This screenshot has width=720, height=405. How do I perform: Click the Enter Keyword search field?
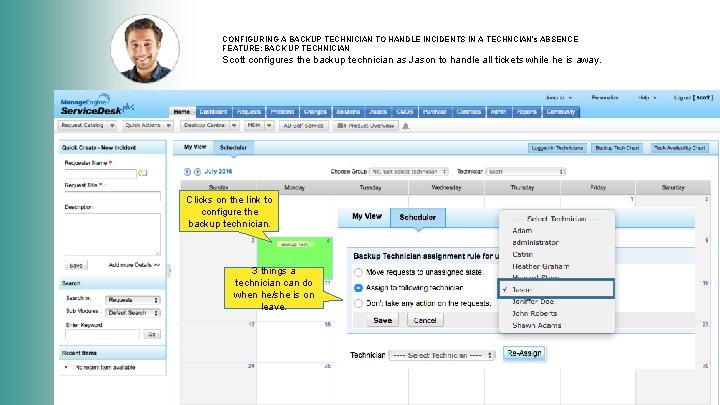pyautogui.click(x=102, y=334)
